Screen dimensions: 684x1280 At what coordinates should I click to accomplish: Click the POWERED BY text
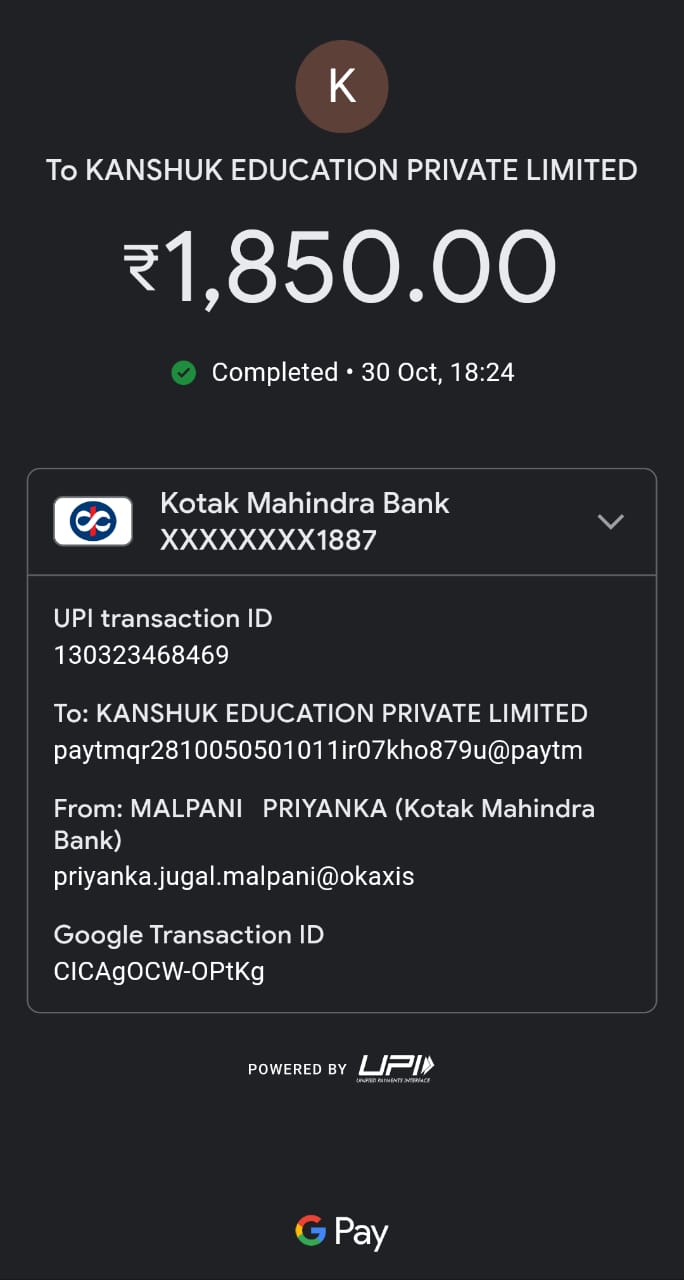[x=297, y=1069]
